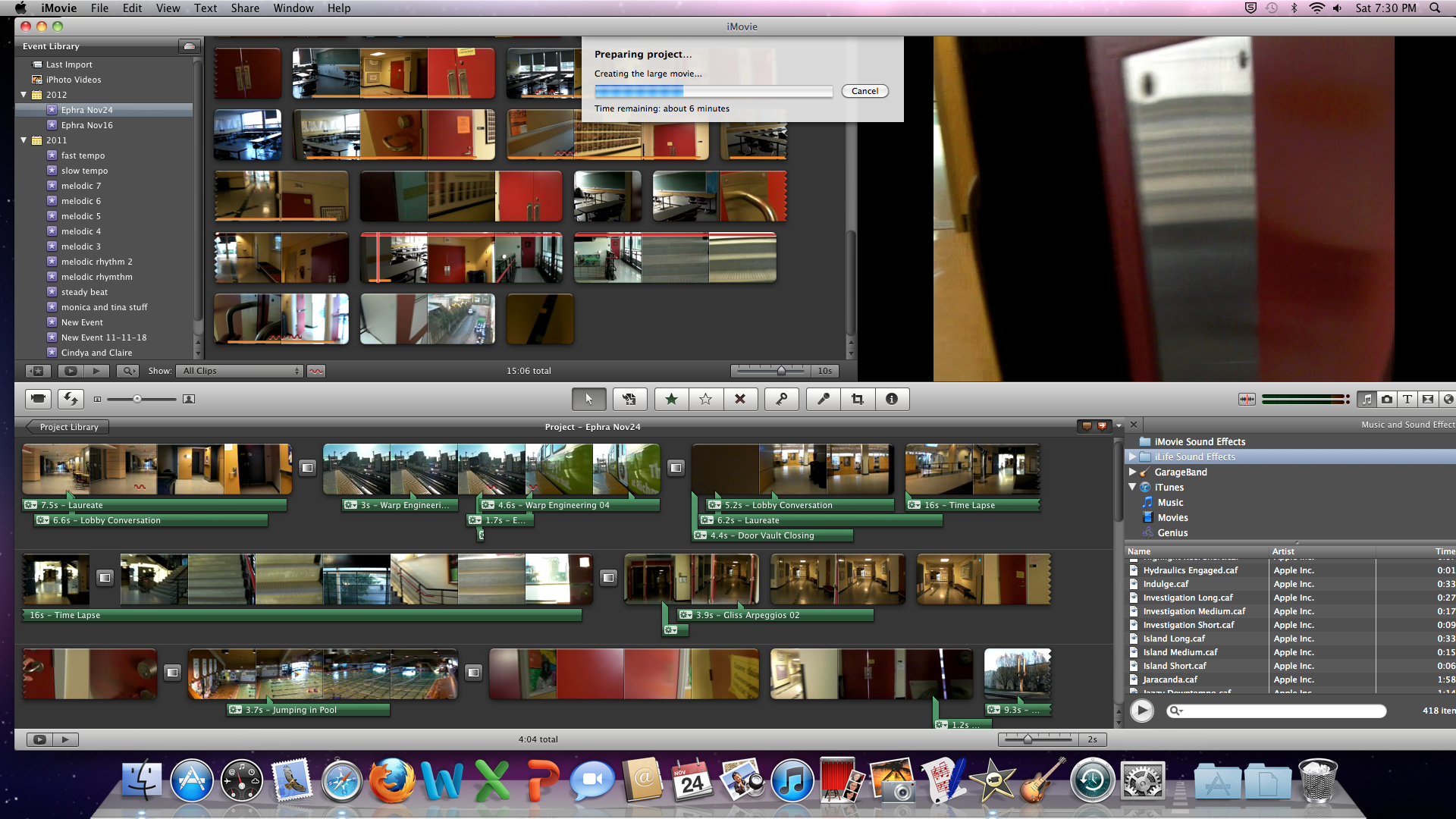The height and width of the screenshot is (819, 1456).
Task: Adjust the project frames-per-thumbnail slider
Action: (x=1028, y=739)
